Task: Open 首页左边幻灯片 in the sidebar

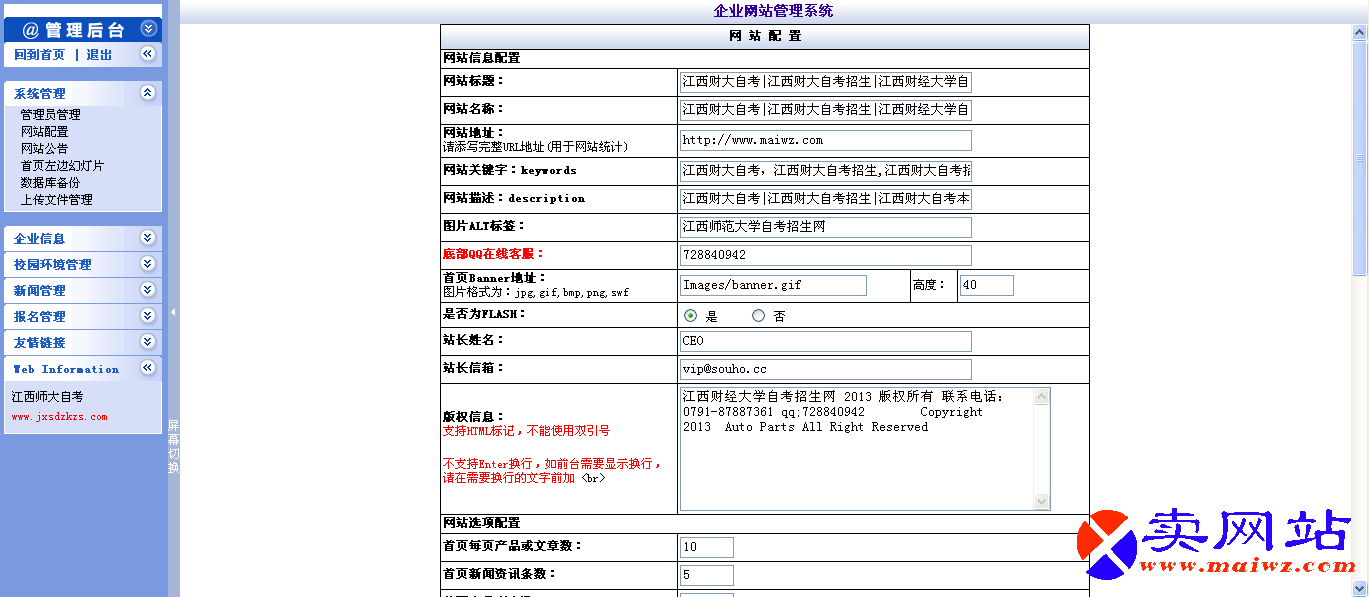Action: click(62, 166)
